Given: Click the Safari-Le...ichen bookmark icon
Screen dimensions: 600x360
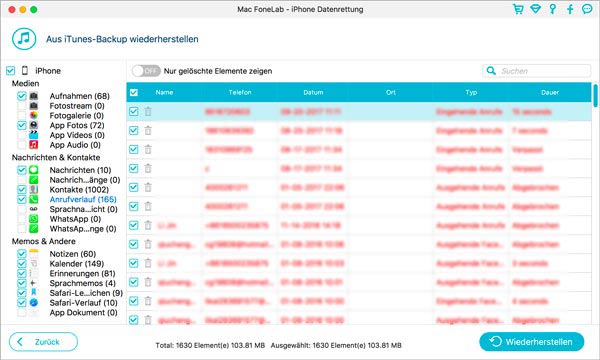Looking at the screenshot, I should (34, 293).
